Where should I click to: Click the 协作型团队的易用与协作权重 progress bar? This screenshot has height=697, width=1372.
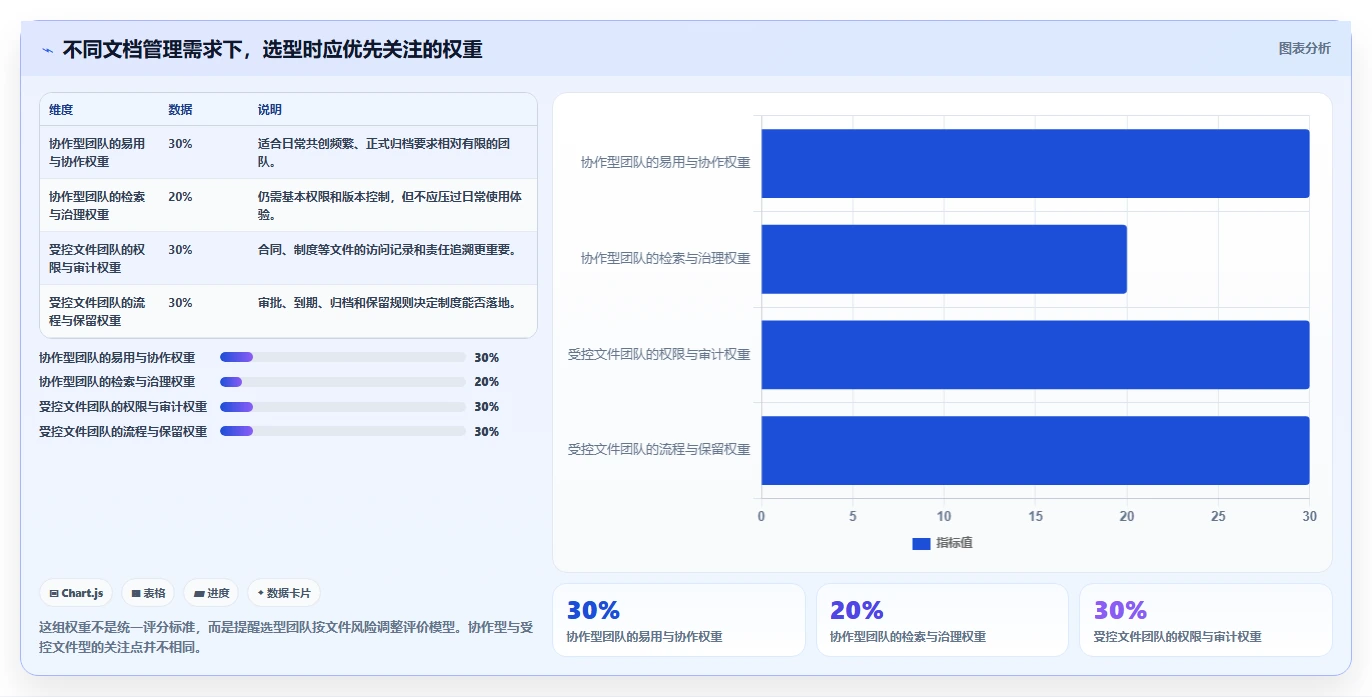pyautogui.click(x=343, y=357)
